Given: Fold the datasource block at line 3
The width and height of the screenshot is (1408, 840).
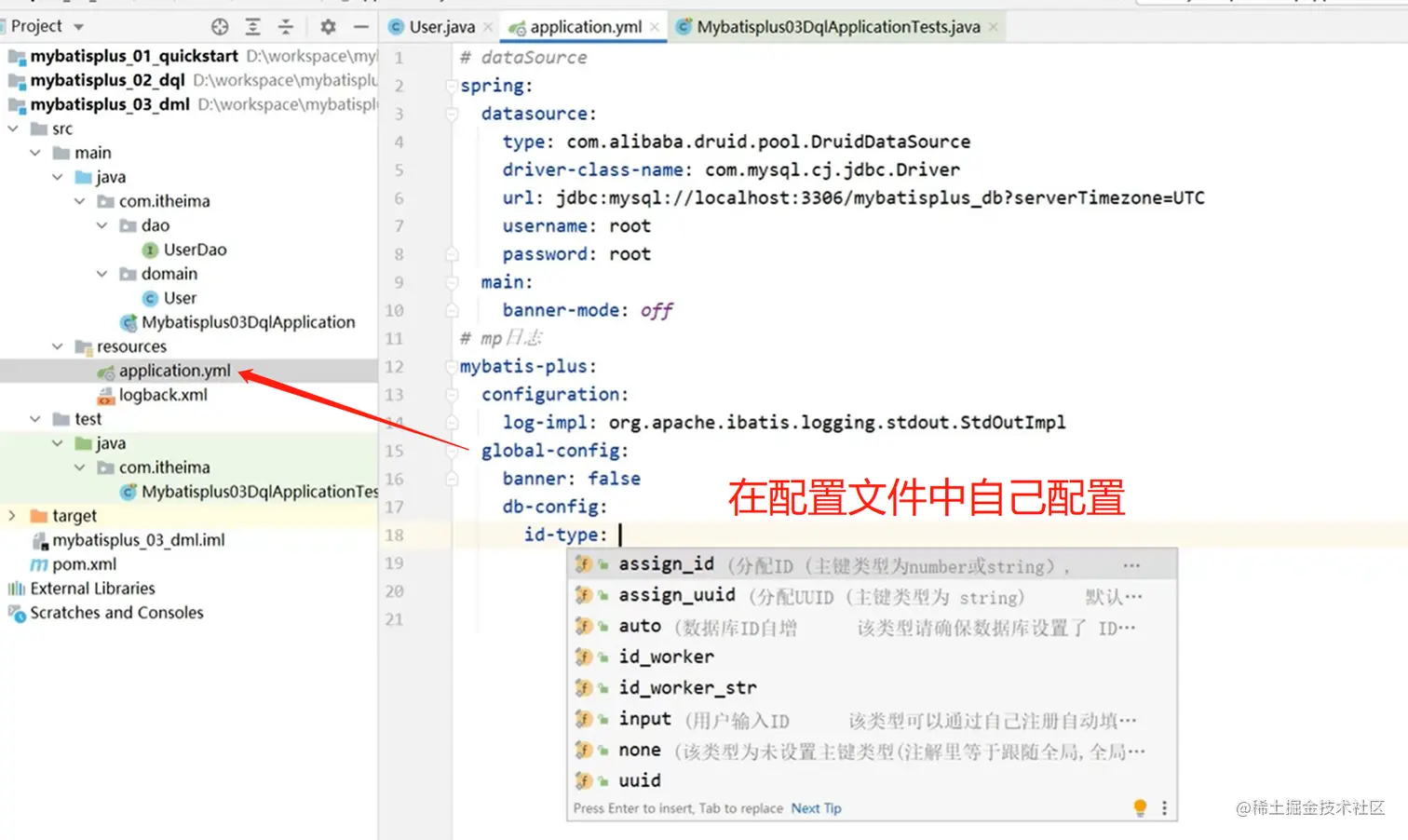Looking at the screenshot, I should coord(452,114).
